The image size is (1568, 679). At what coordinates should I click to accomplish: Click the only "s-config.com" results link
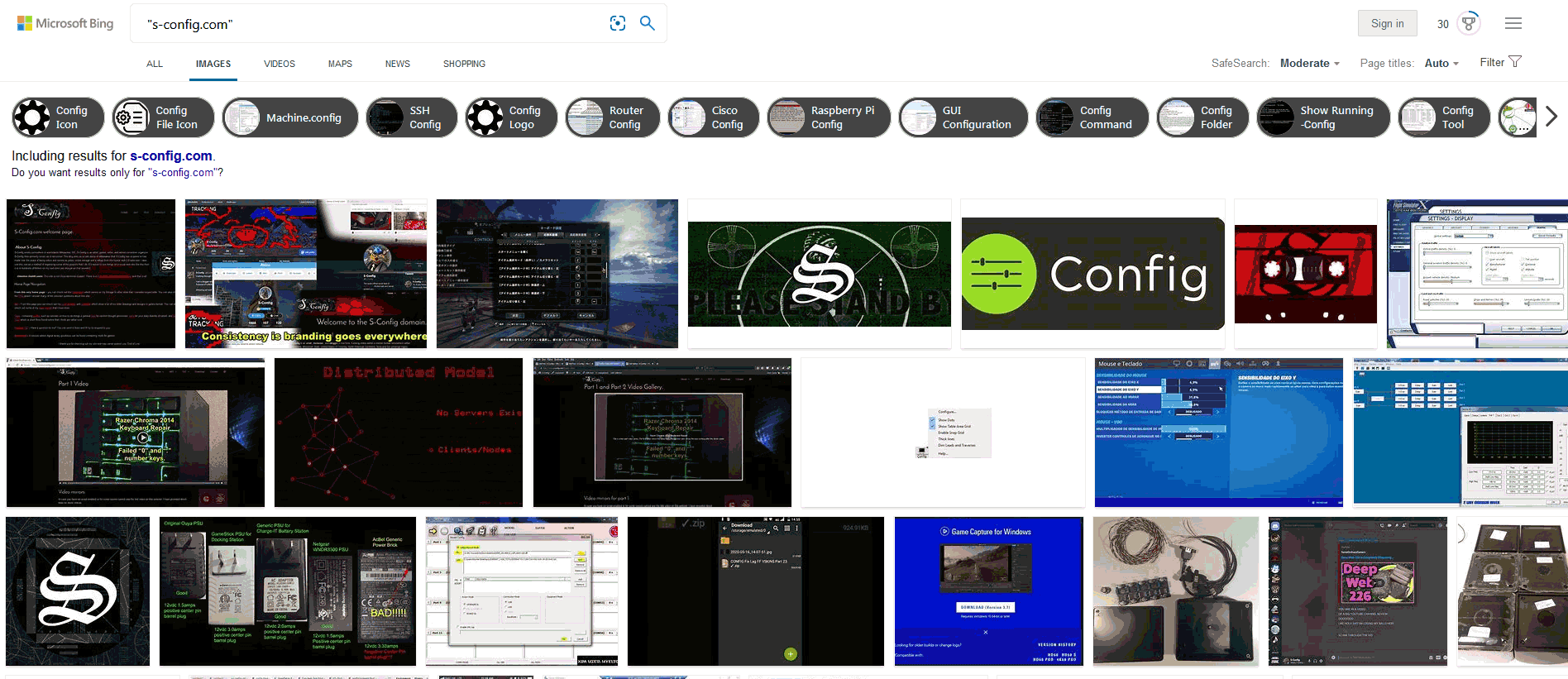click(182, 173)
